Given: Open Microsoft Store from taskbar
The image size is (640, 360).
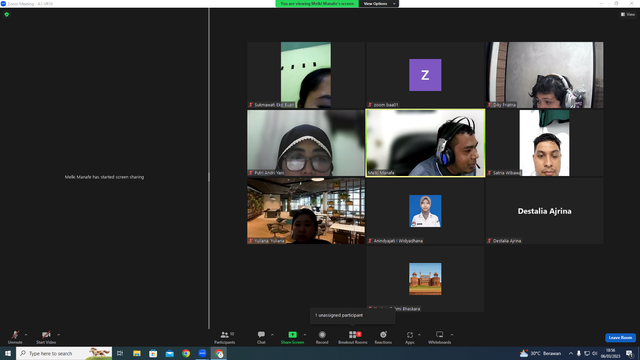Looking at the screenshot, I should pyautogui.click(x=153, y=353).
